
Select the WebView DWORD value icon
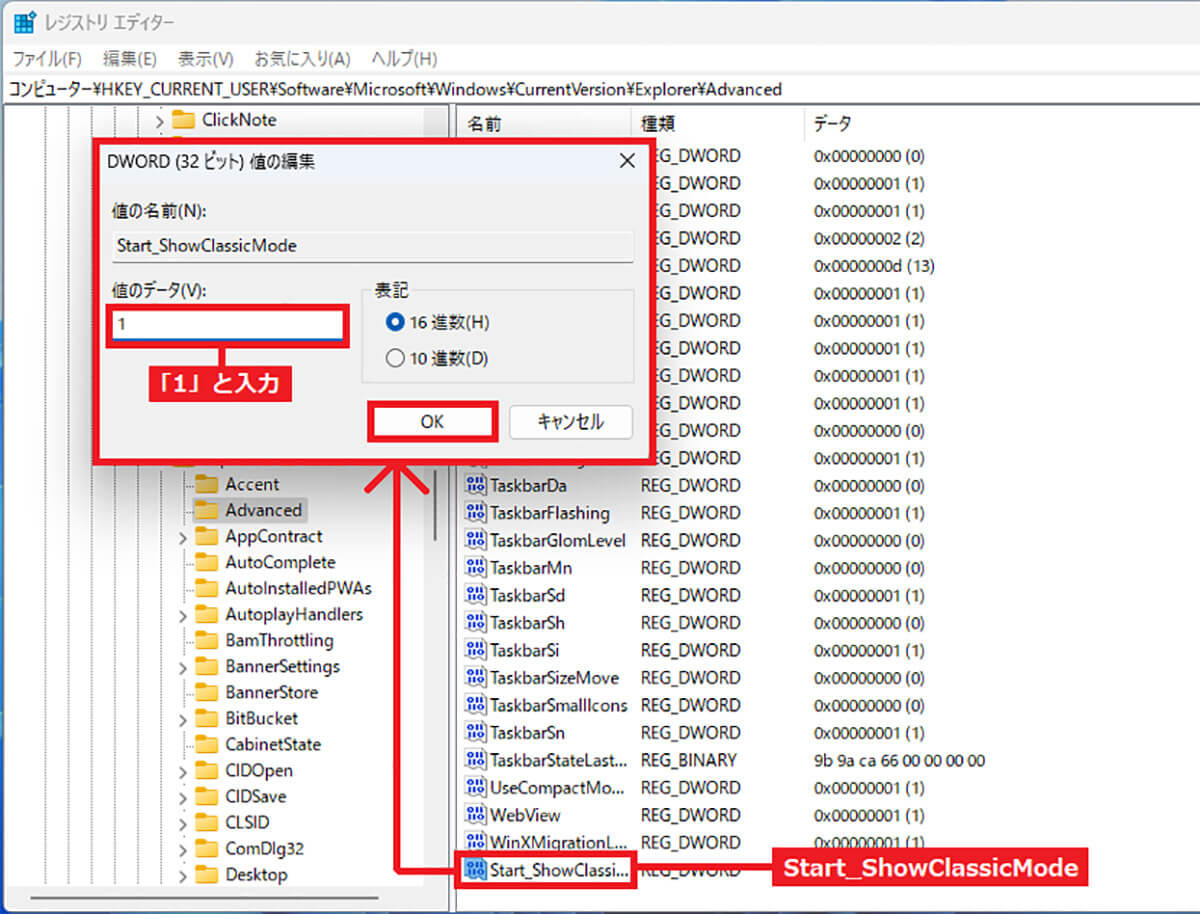pyautogui.click(x=476, y=815)
